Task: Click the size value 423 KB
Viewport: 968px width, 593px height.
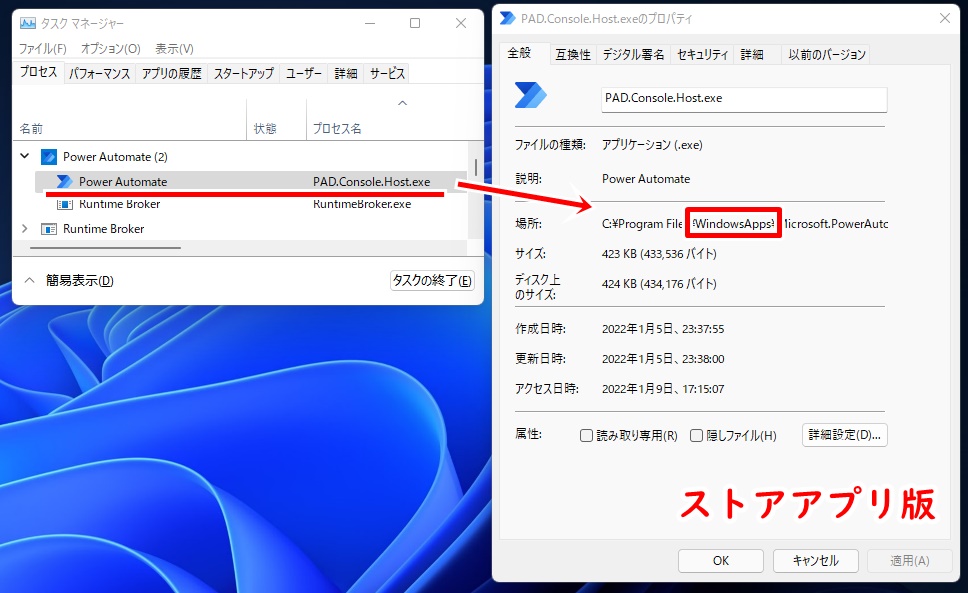Action: pyautogui.click(x=659, y=254)
